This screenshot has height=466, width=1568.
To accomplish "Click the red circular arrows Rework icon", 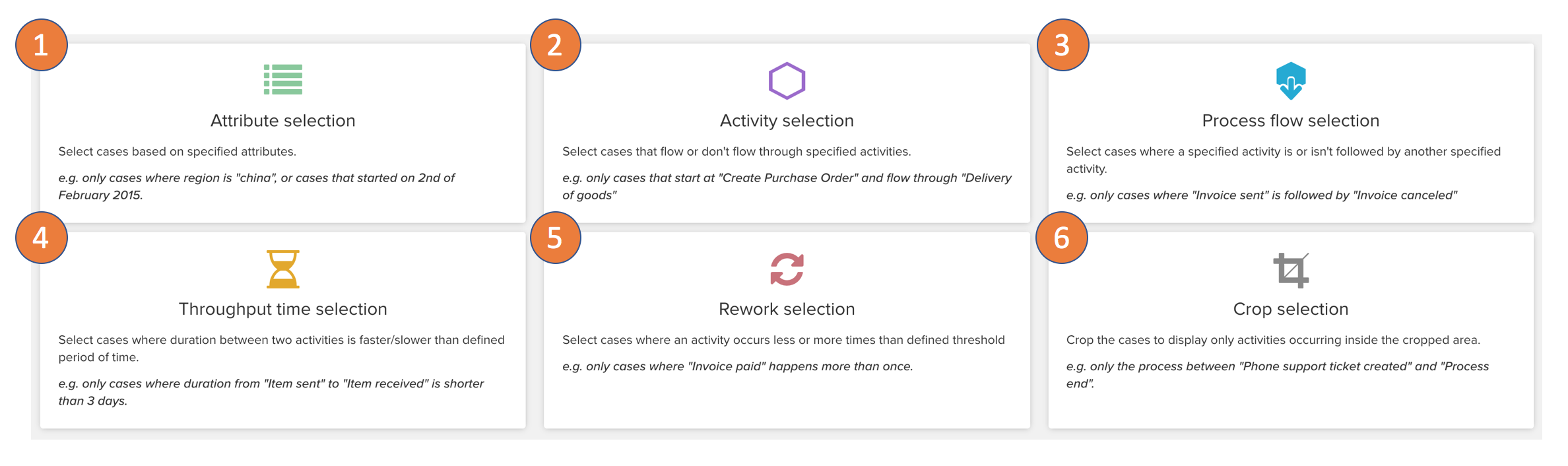I will [x=787, y=269].
